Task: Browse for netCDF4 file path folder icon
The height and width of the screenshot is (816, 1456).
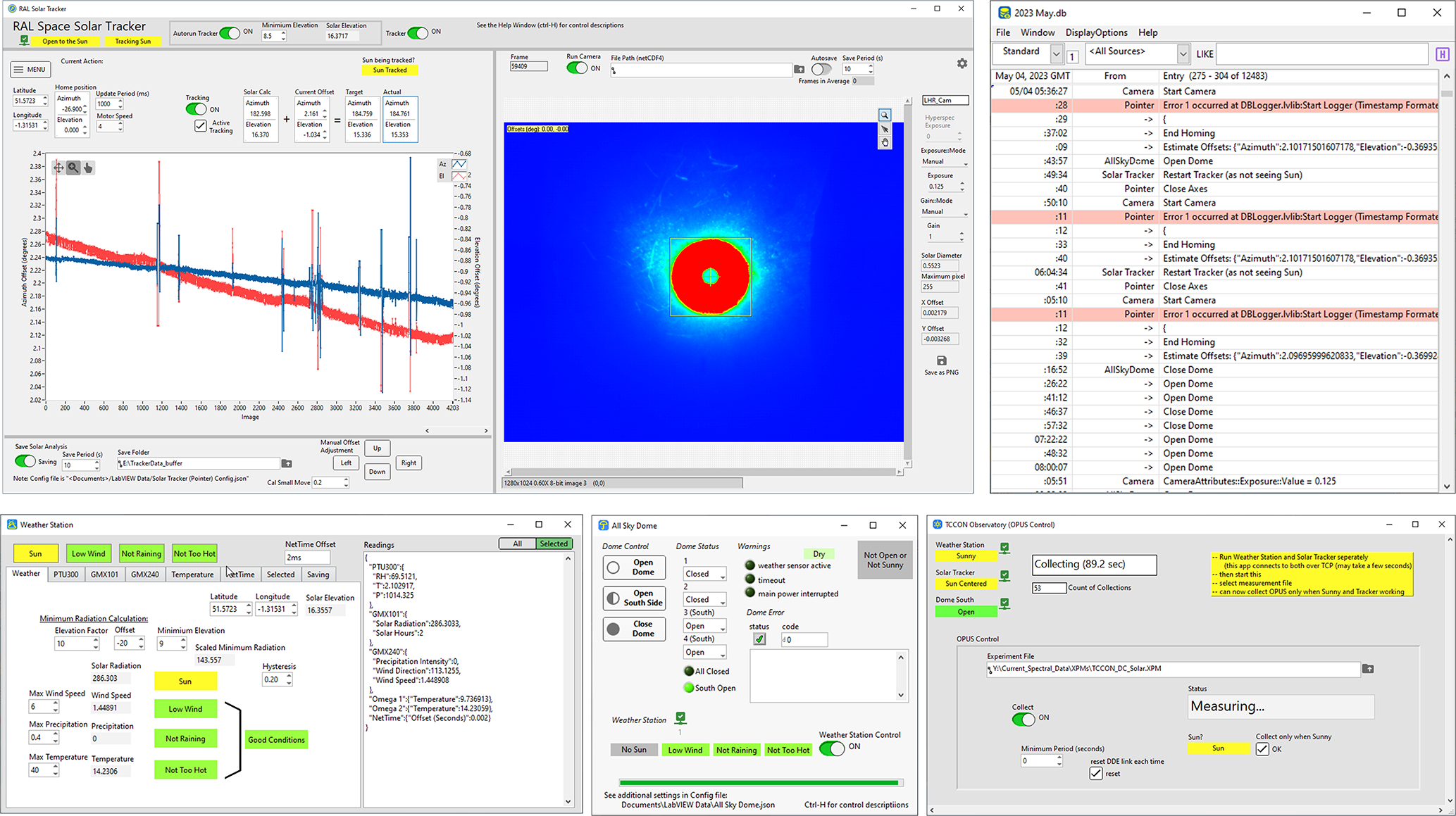Action: (799, 70)
